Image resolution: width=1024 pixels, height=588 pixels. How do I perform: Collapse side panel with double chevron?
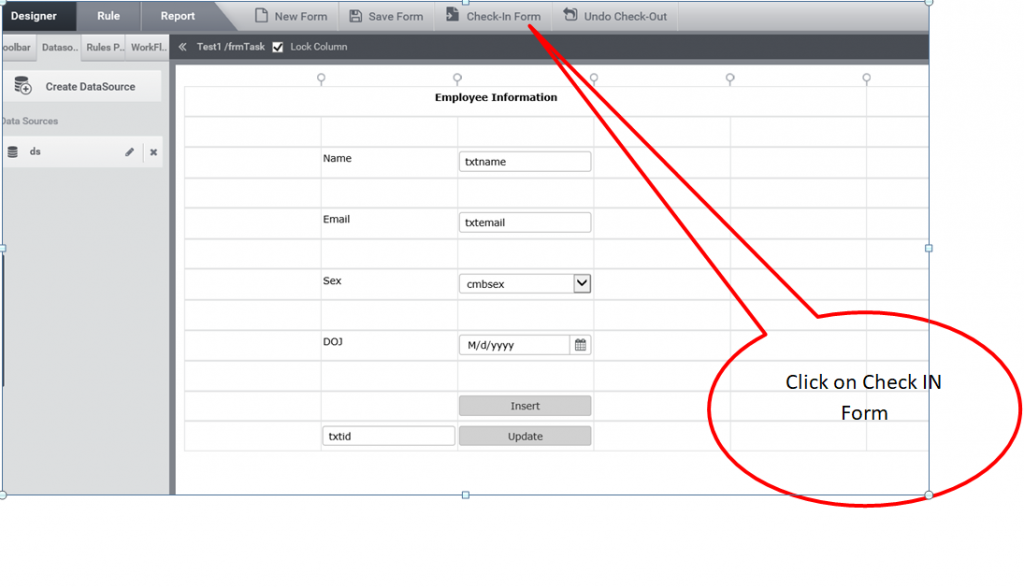pos(183,46)
